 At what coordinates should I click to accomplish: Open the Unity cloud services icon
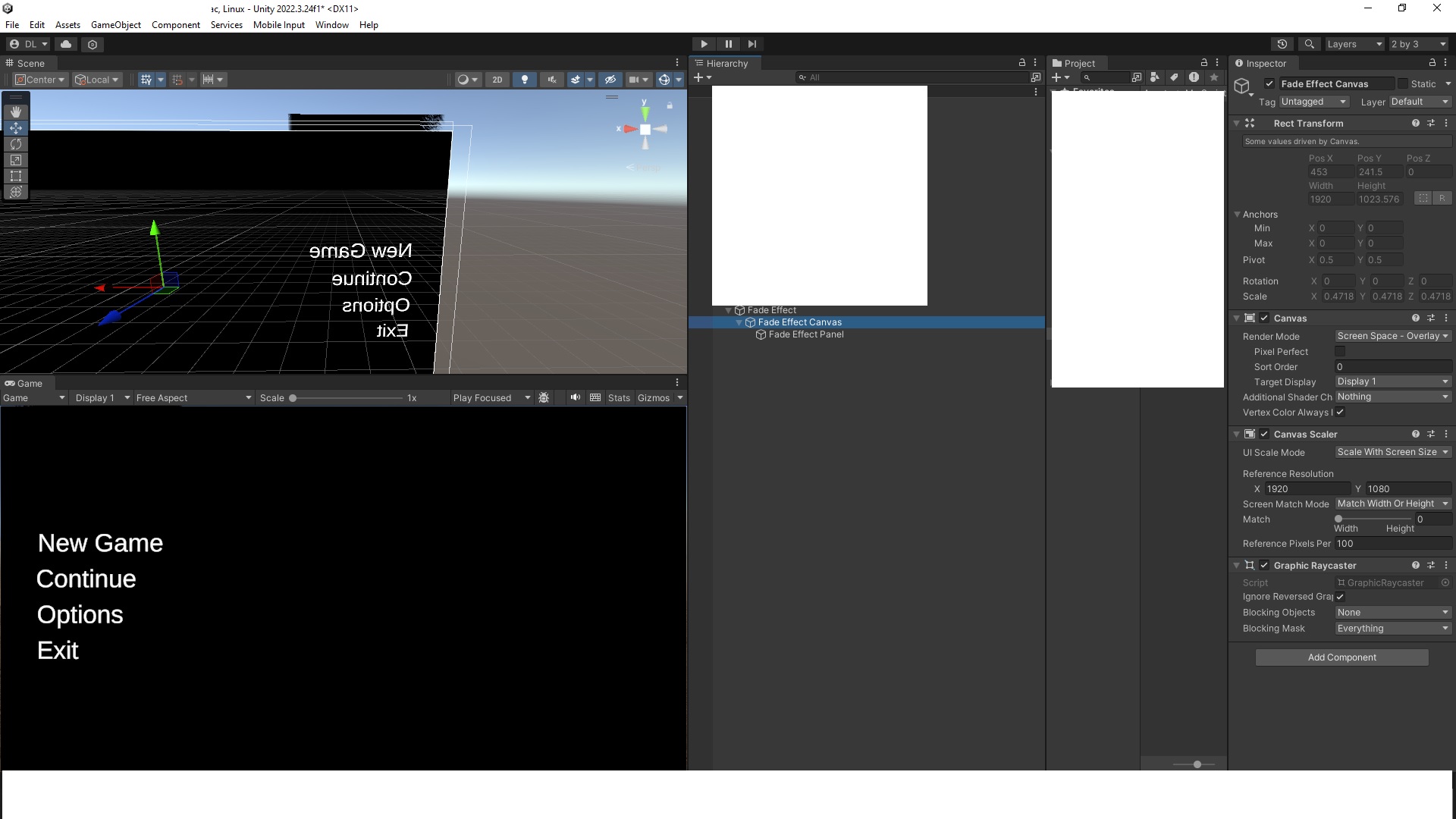coord(65,44)
